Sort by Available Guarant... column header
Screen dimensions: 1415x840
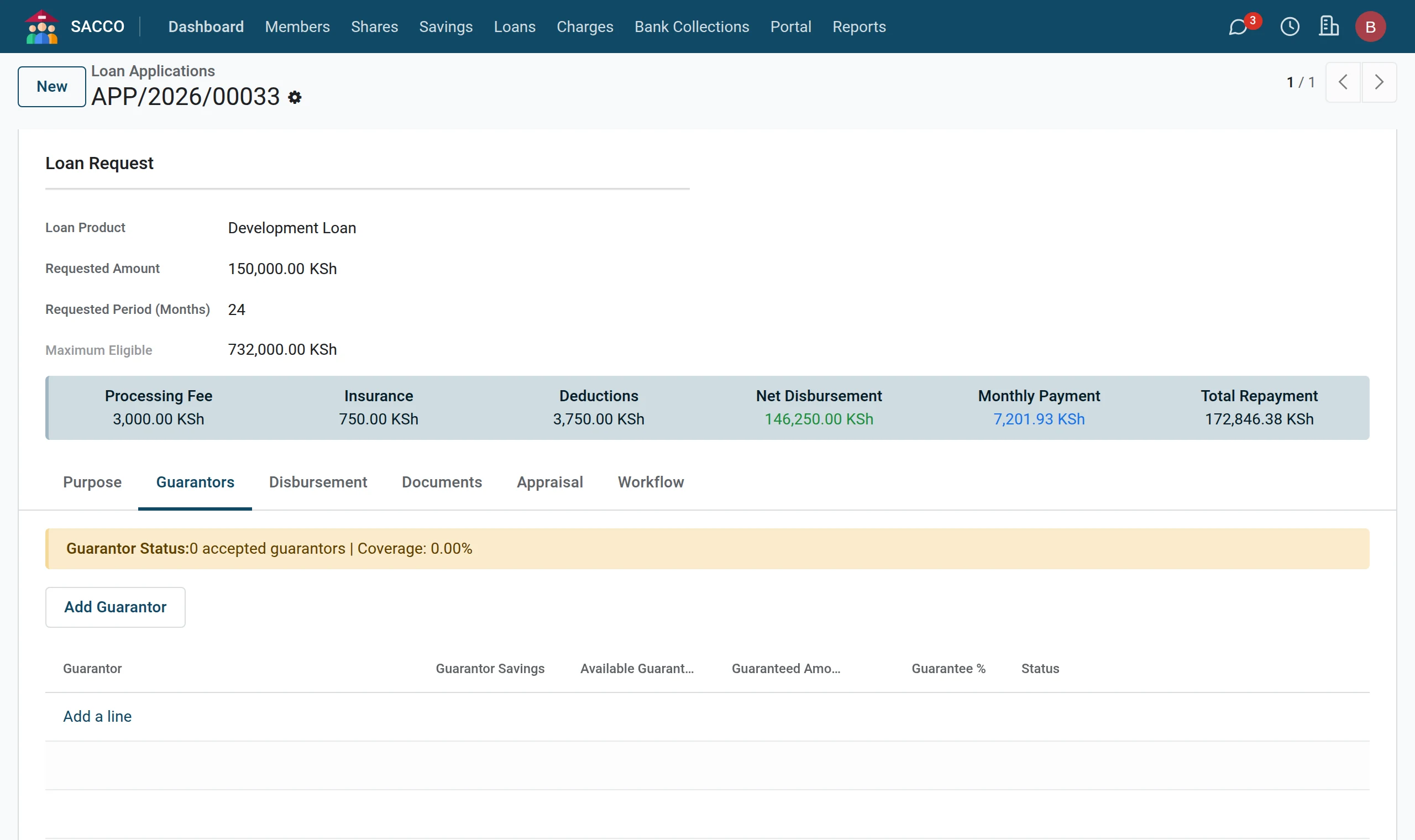637,669
